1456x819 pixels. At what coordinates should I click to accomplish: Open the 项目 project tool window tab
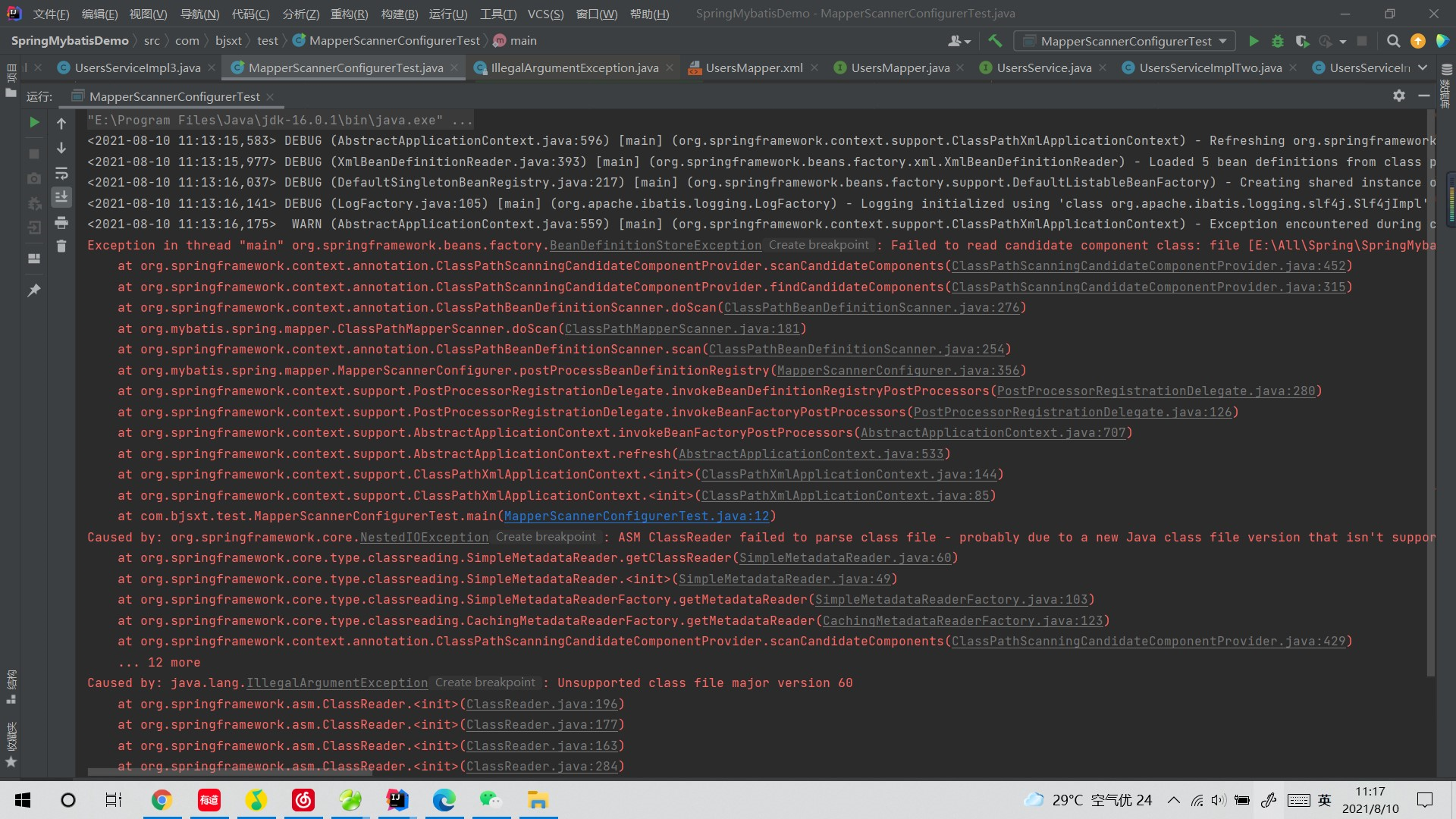[11, 81]
